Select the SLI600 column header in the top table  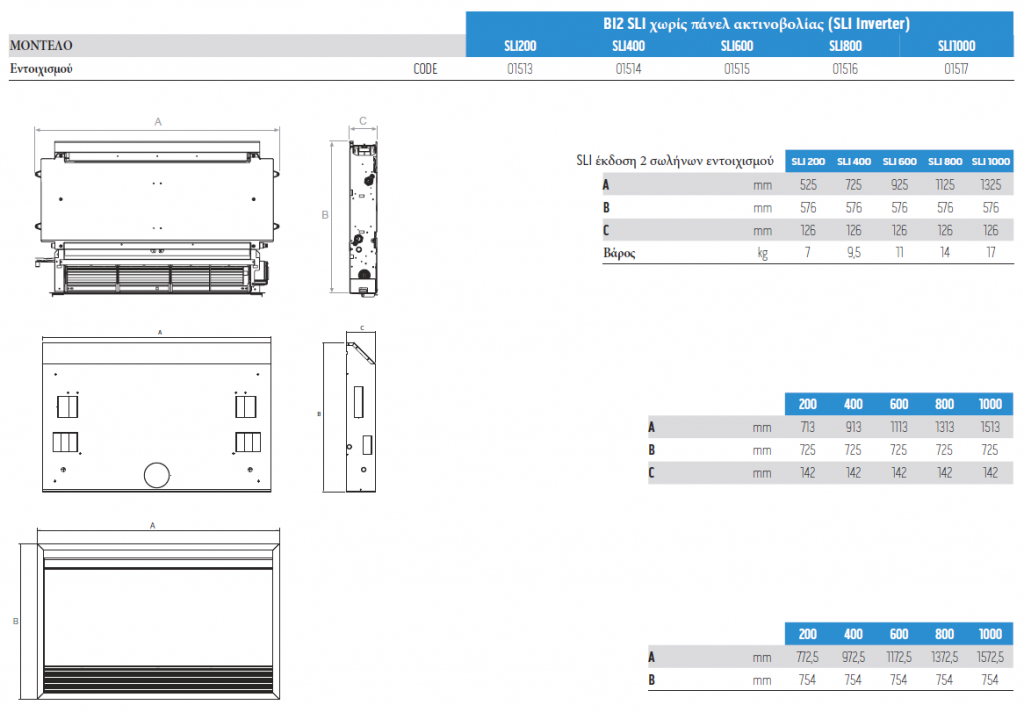click(x=736, y=46)
